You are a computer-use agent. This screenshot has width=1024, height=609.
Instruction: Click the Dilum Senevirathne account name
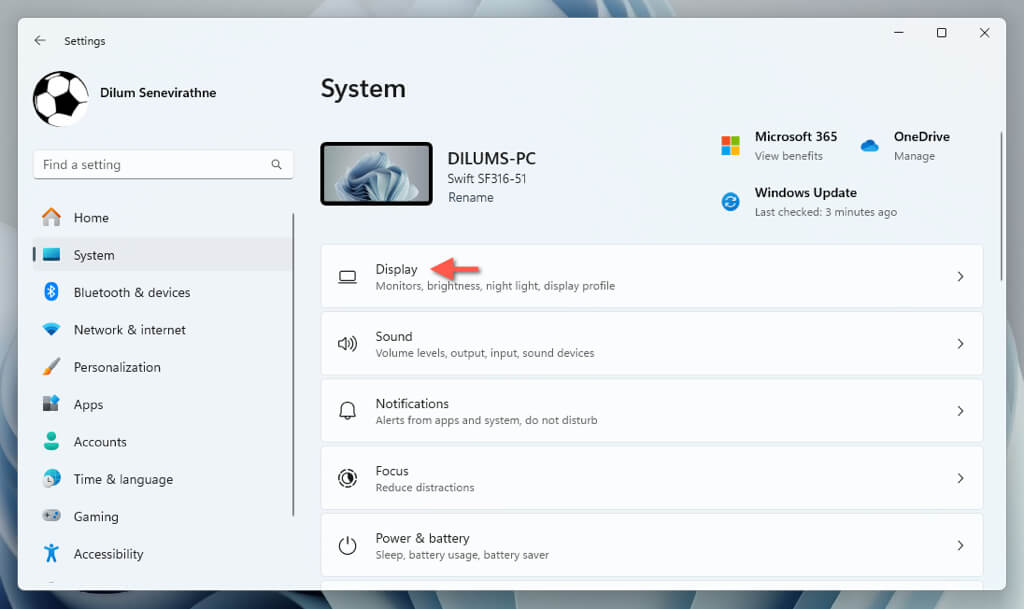(x=157, y=93)
